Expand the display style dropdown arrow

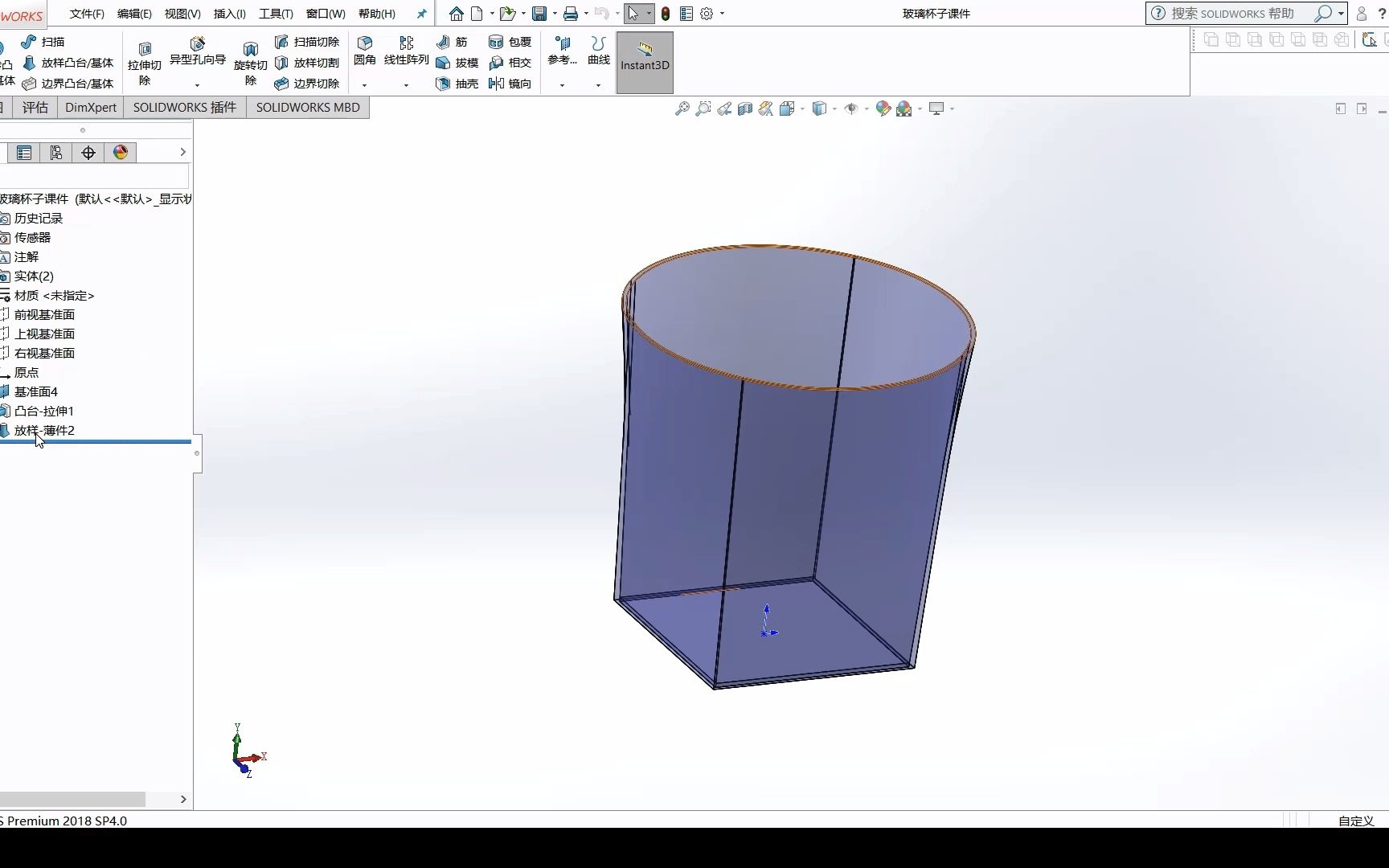point(834,110)
